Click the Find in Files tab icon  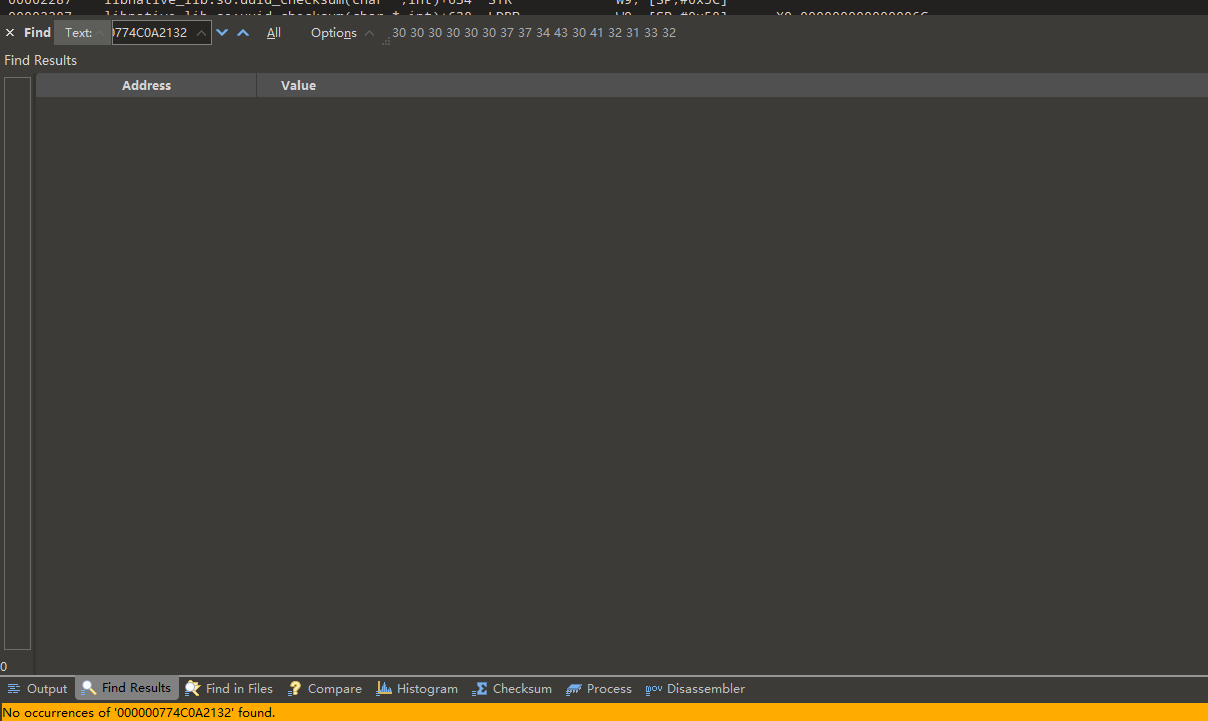(193, 689)
